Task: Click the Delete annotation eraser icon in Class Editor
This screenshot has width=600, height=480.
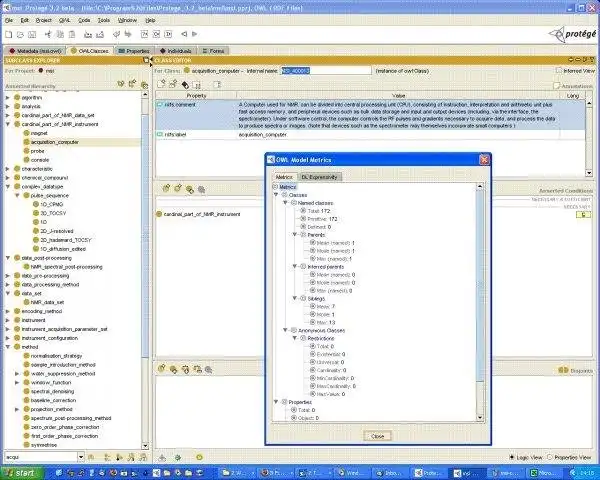Action: 185,85
